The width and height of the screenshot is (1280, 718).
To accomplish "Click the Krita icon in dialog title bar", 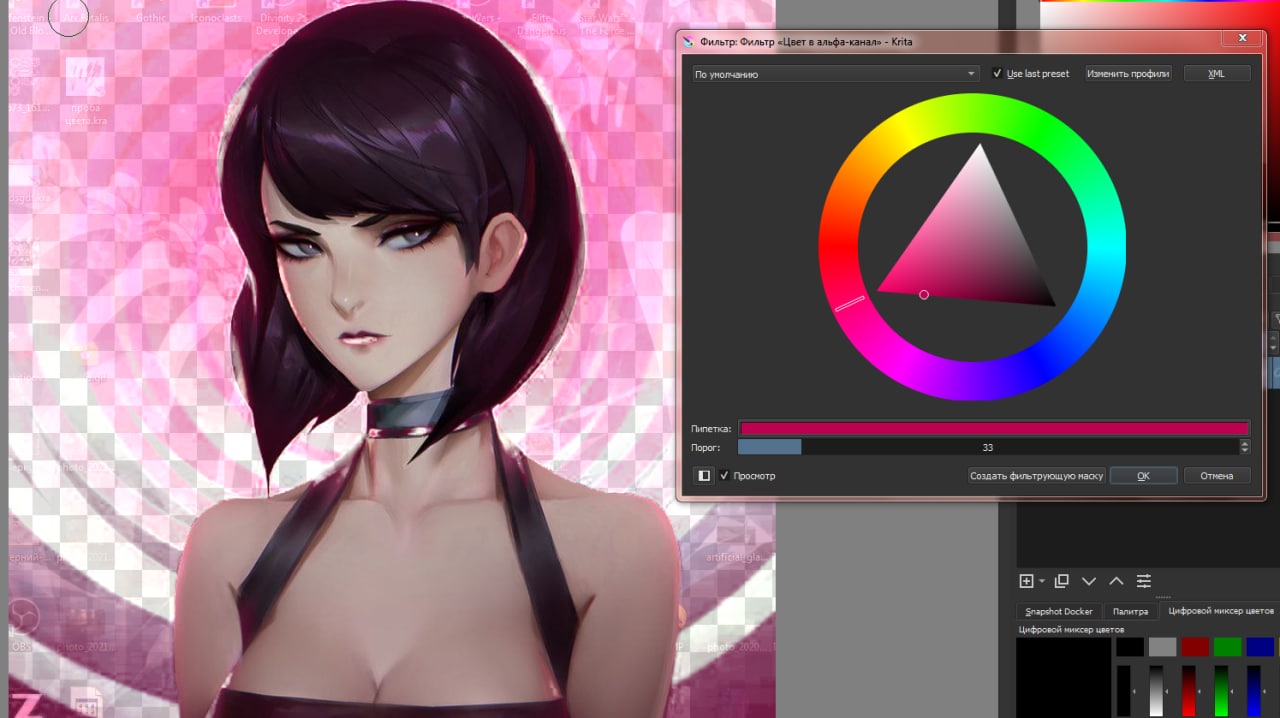I will click(688, 42).
